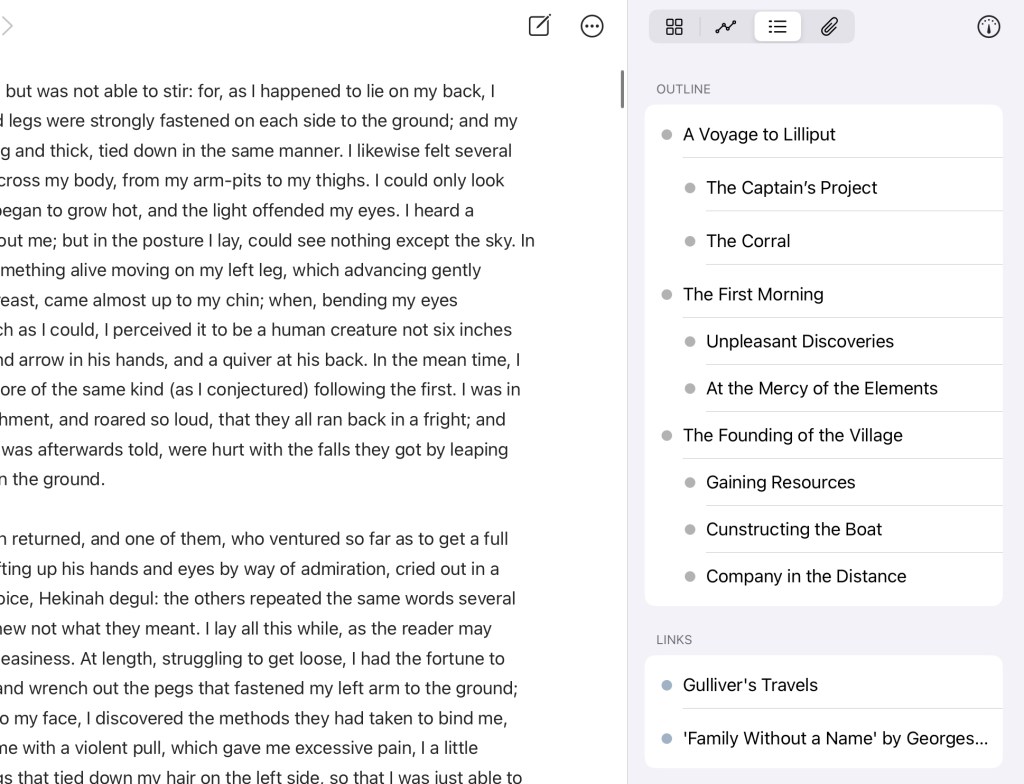
Task: Switch to the grid overview tab
Action: 675,27
